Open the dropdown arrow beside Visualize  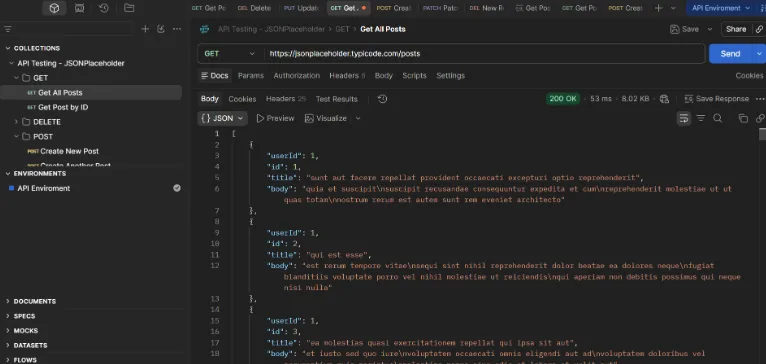pyautogui.click(x=358, y=118)
